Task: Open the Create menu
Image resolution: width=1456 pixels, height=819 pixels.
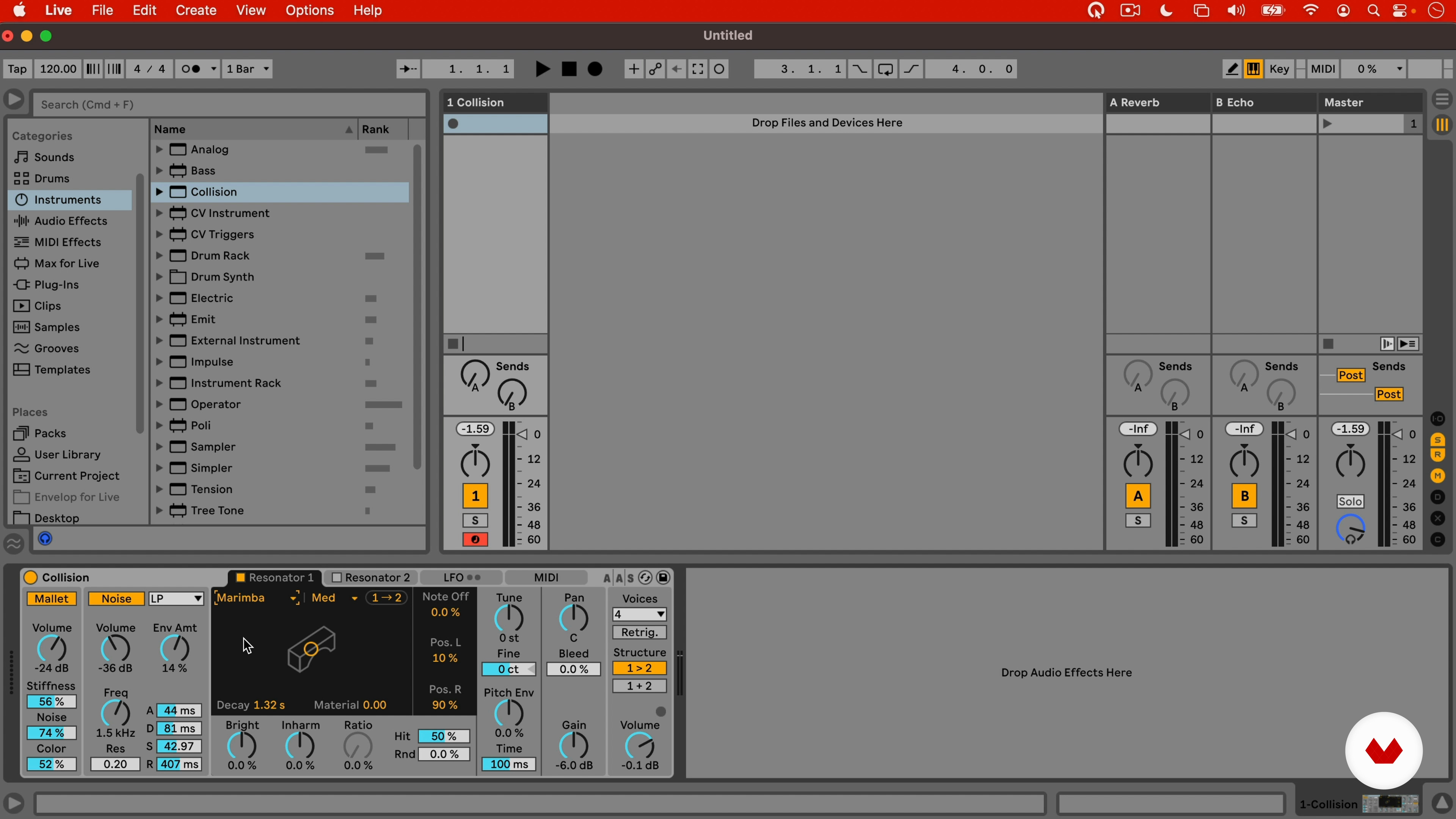Action: click(196, 10)
